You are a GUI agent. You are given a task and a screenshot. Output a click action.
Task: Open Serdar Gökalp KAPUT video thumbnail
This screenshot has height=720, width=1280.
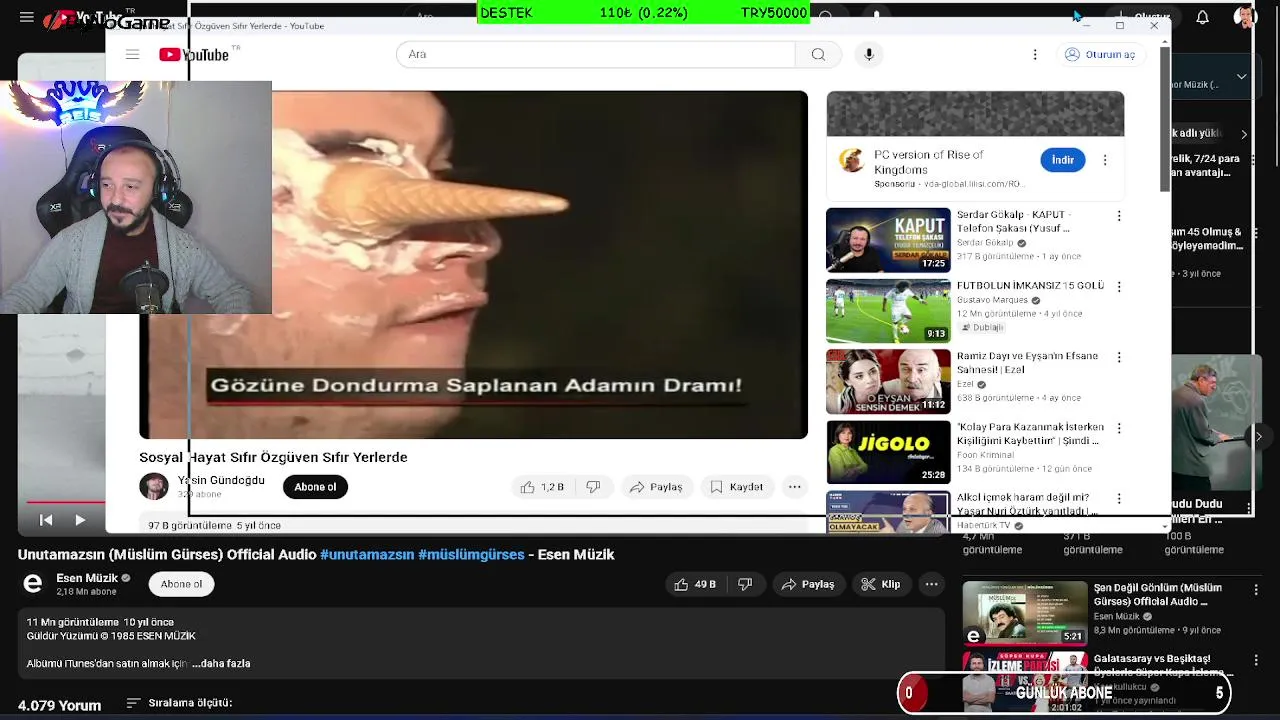[x=888, y=240]
